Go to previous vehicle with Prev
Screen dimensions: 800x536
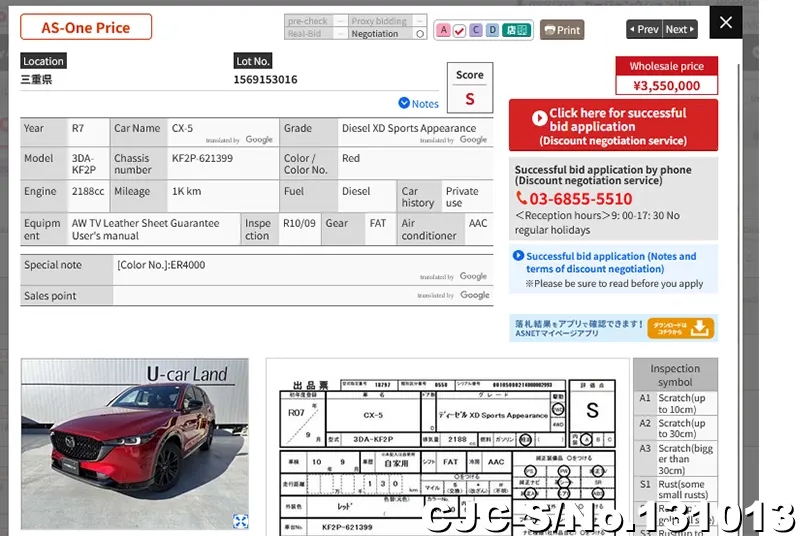[x=643, y=29]
